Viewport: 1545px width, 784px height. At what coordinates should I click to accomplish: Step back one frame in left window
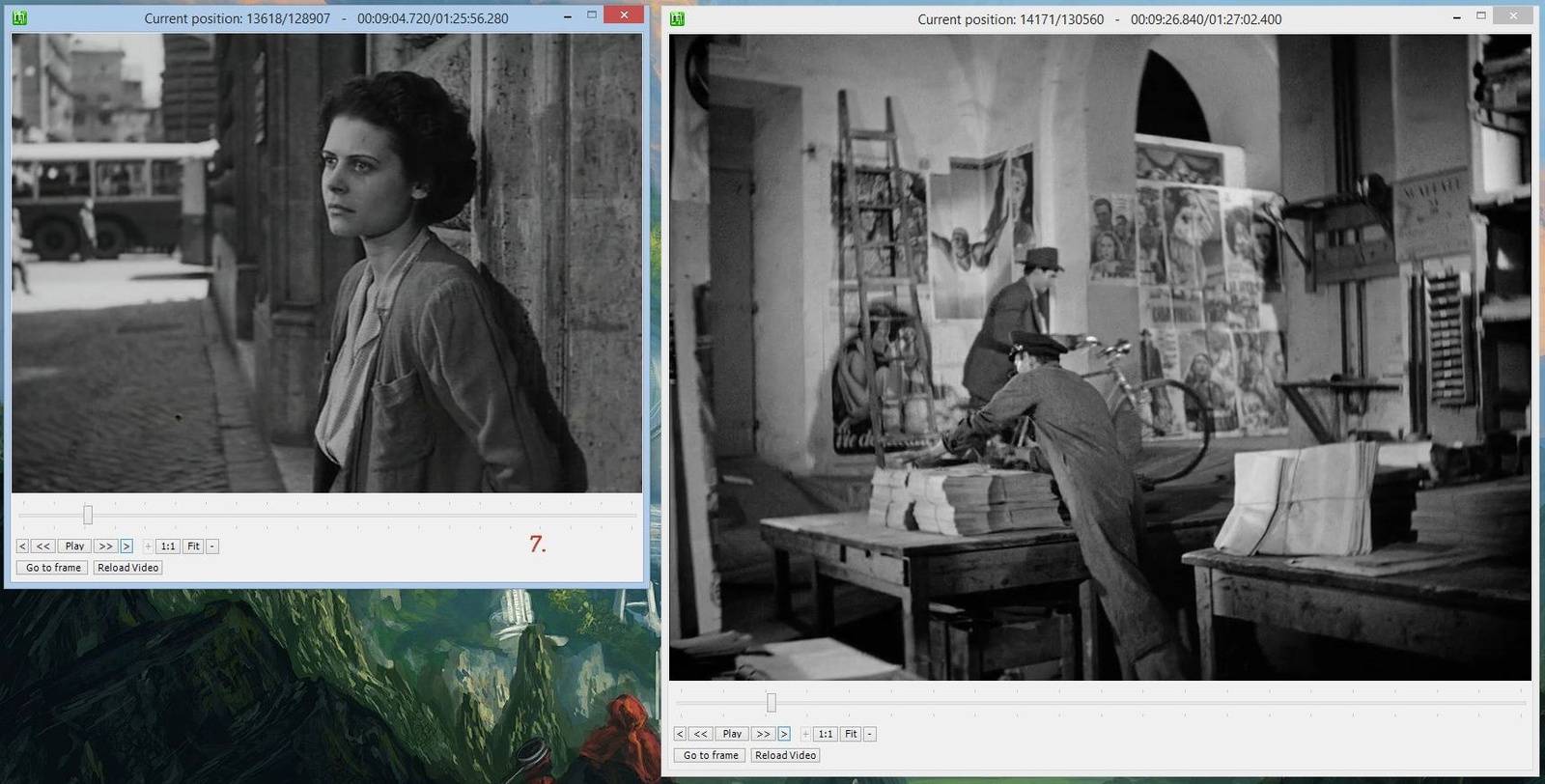coord(22,546)
